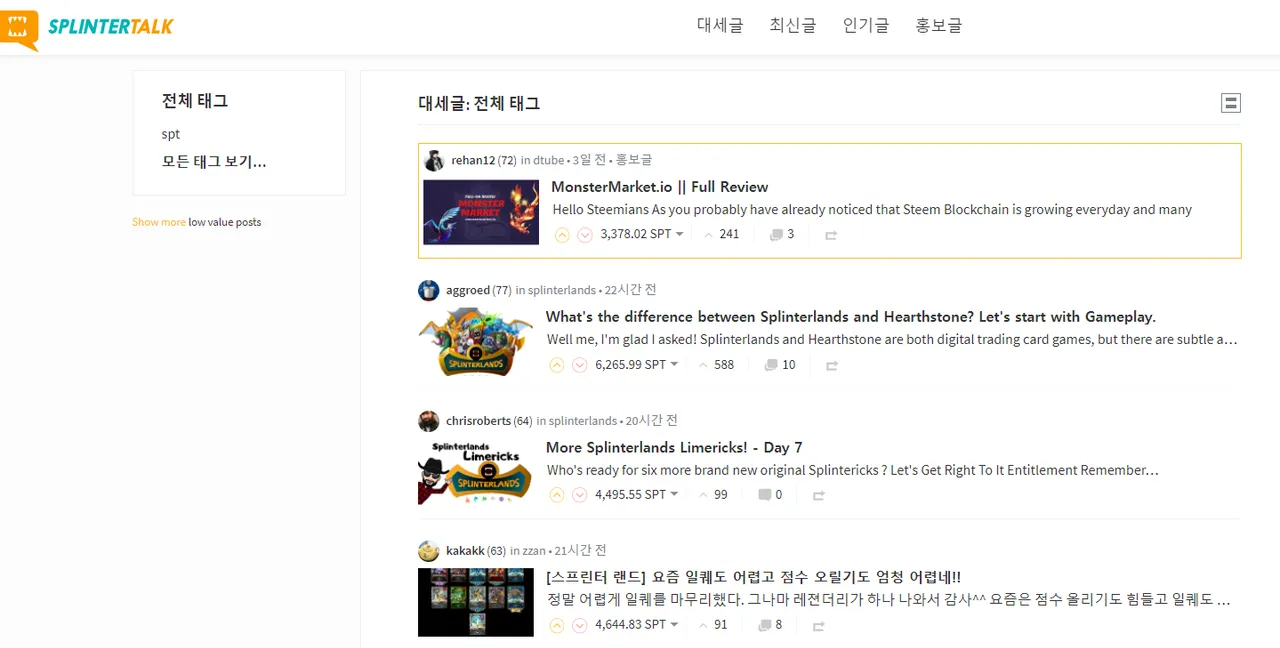
Task: Open the MonsterMarket.io Full Review post title
Action: pyautogui.click(x=660, y=187)
